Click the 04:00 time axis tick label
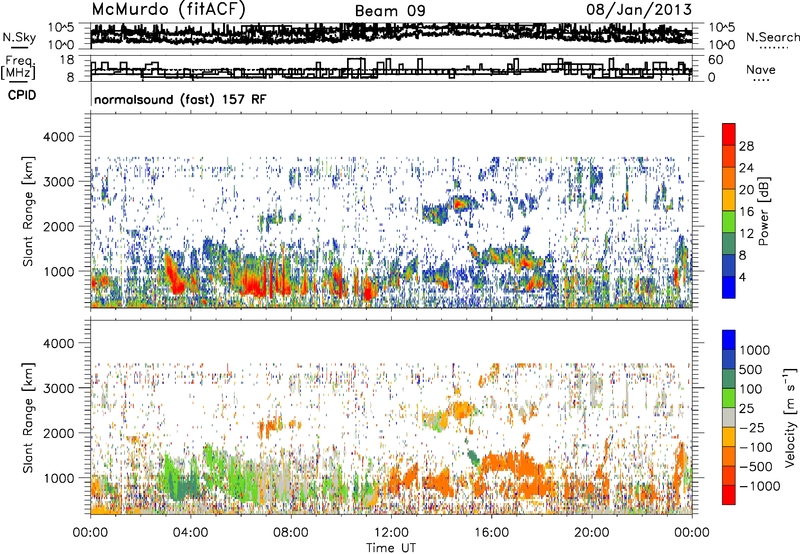 pos(190,533)
